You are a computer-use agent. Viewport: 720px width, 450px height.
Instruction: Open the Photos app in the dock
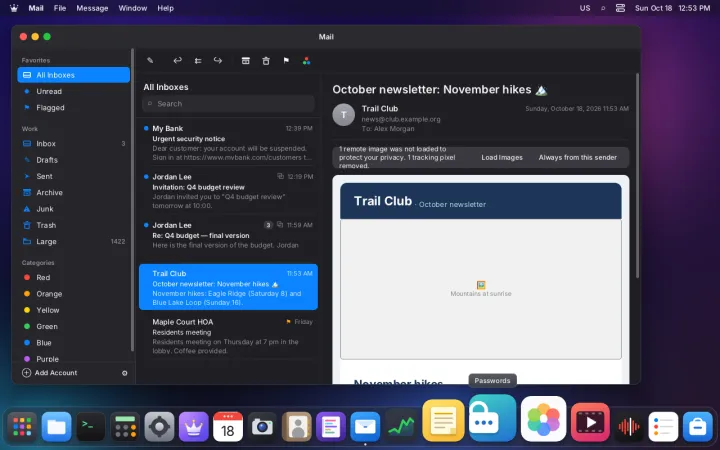543,419
